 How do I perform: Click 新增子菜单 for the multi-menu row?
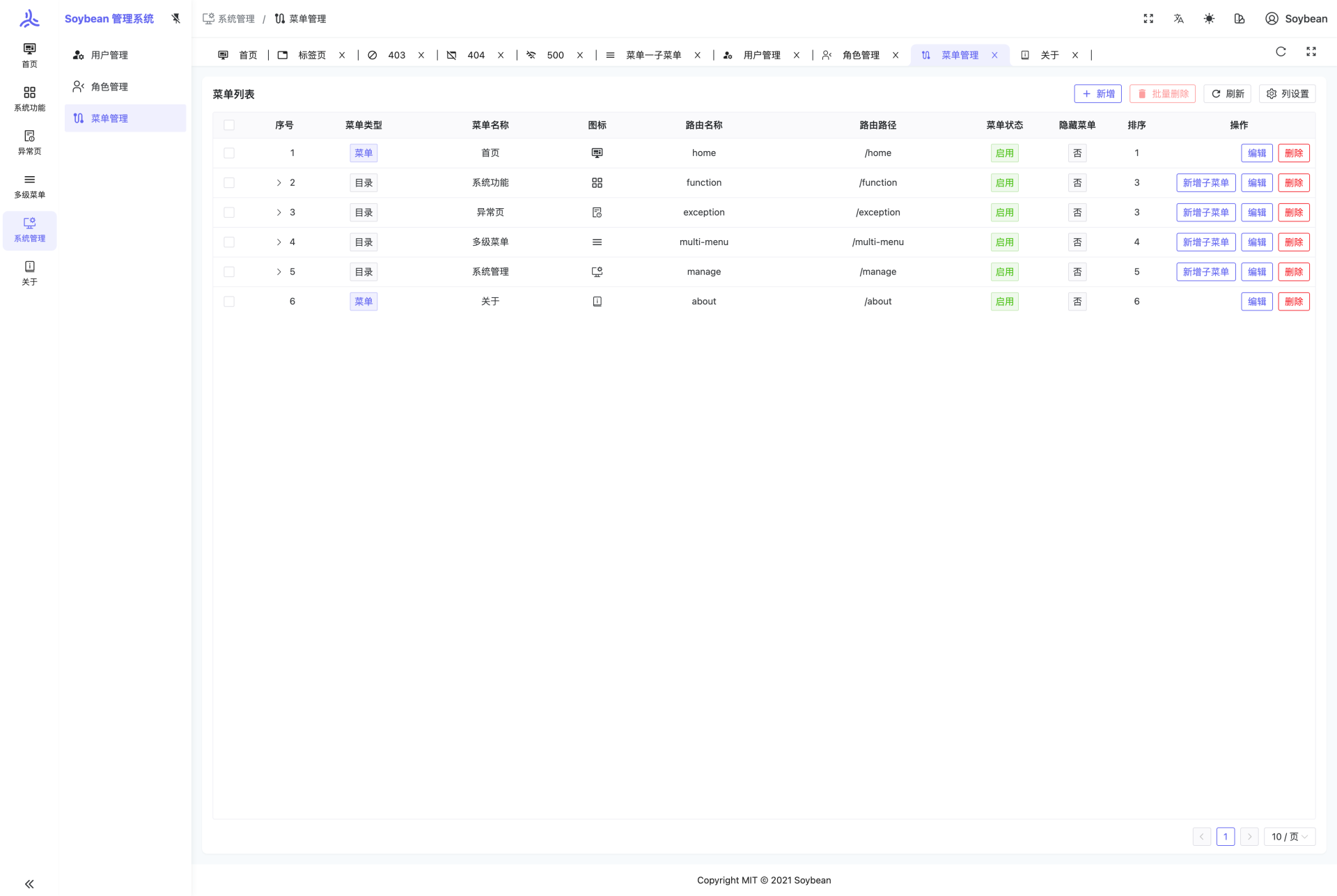coord(1205,242)
